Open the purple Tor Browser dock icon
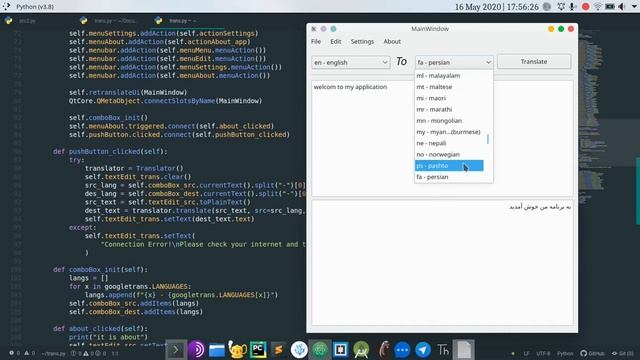640x360 pixels. pyautogui.click(x=196, y=350)
